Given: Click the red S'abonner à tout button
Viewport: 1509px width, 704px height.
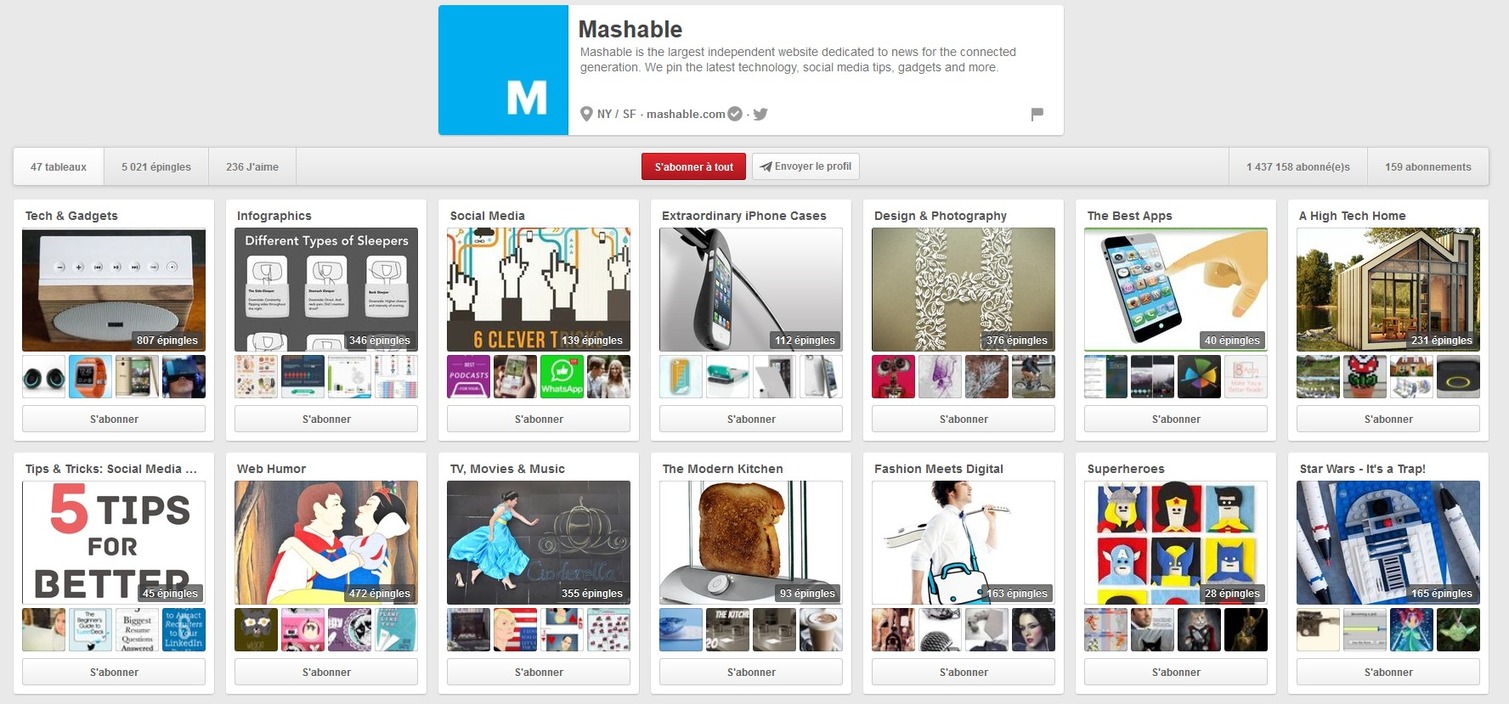Looking at the screenshot, I should pos(694,167).
